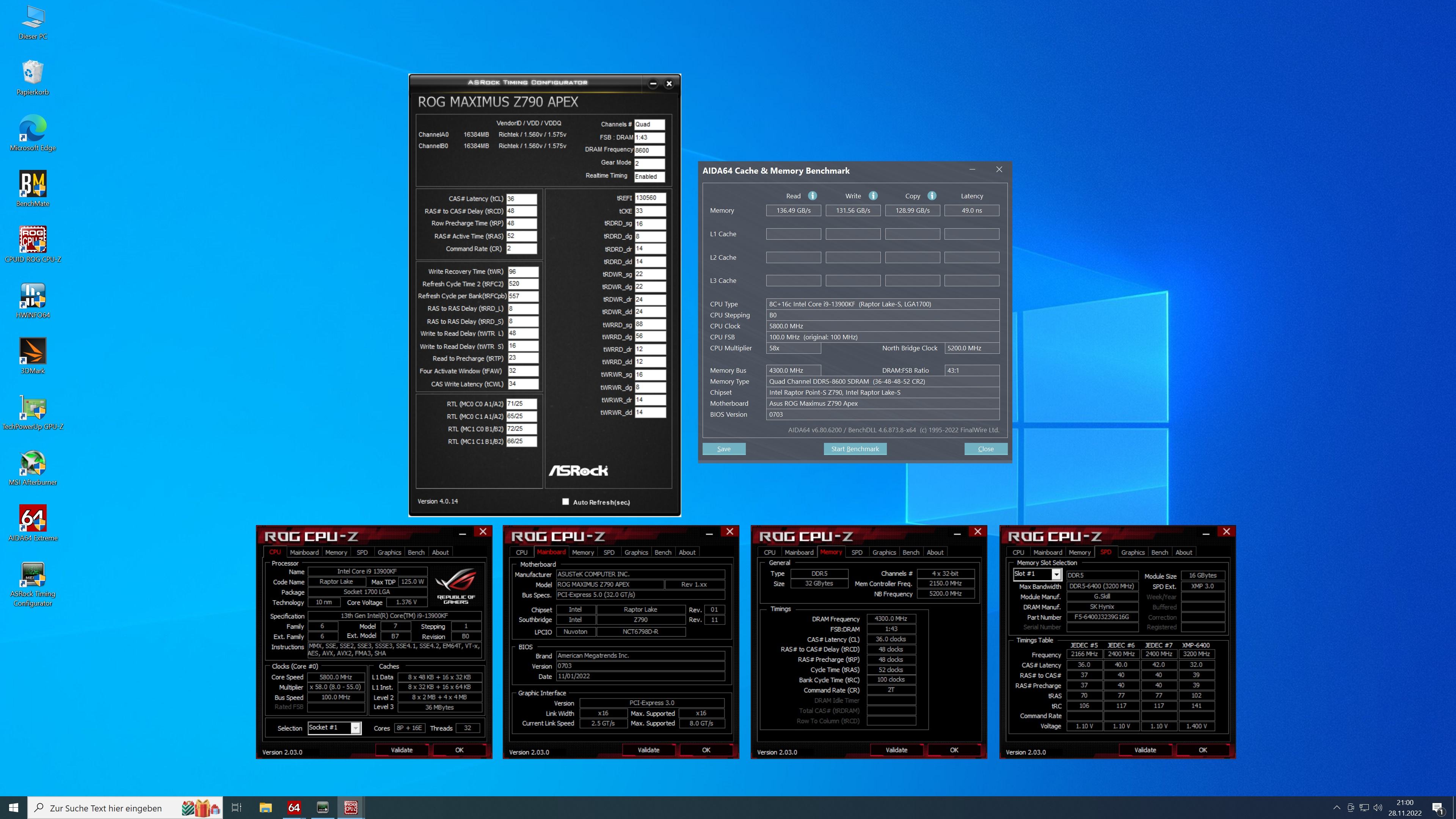Expand the Socket #1 selection dropdown
Viewport: 1456px width, 819px height.
click(356, 728)
